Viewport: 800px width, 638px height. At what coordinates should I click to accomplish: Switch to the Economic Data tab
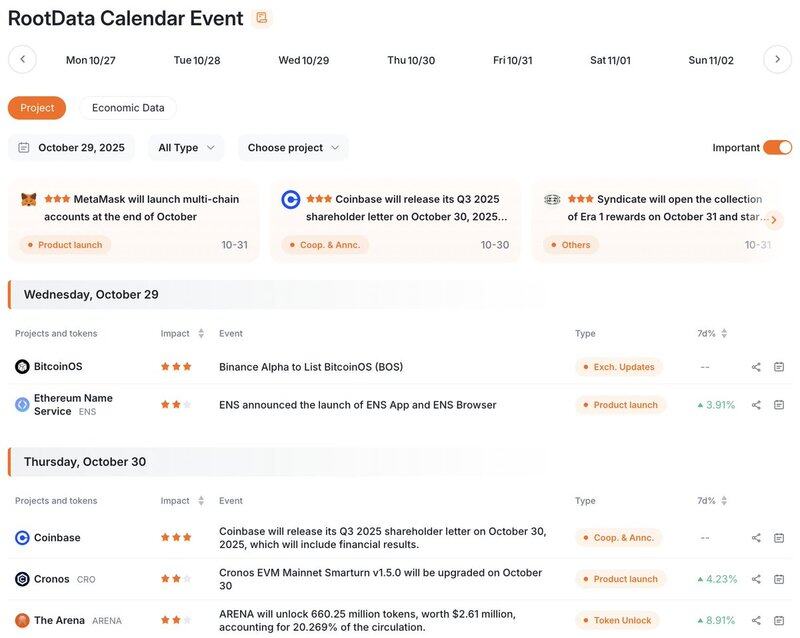[x=128, y=108]
